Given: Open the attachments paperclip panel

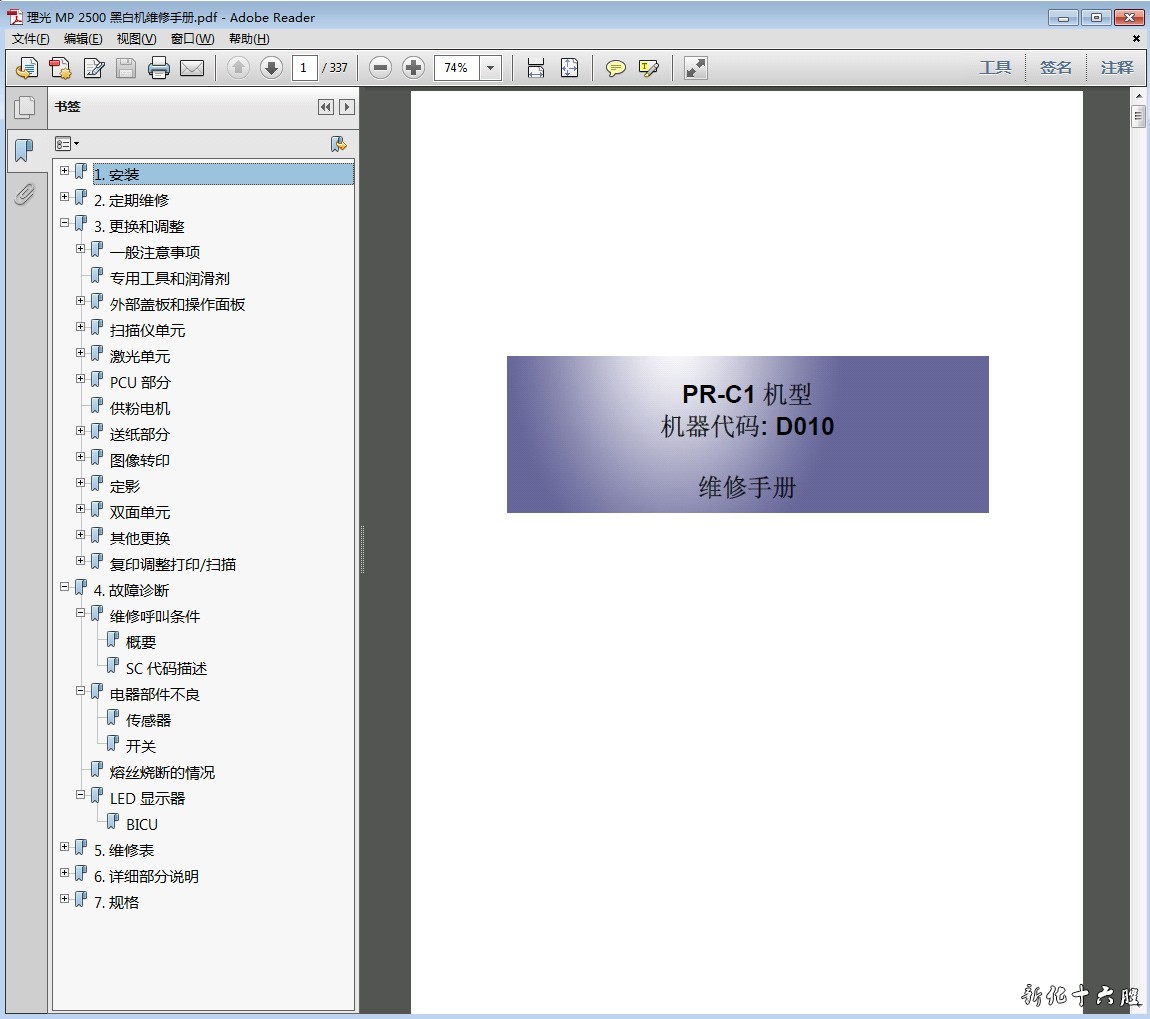Looking at the screenshot, I should click(x=25, y=194).
